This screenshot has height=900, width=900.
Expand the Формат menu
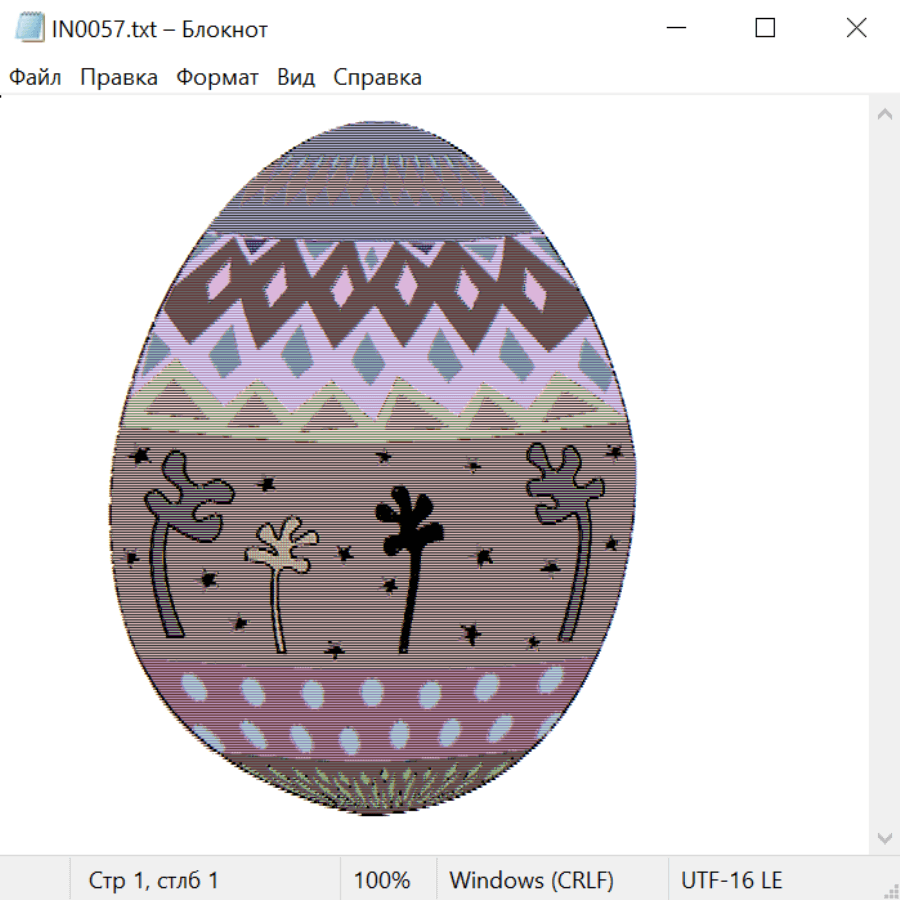217,78
